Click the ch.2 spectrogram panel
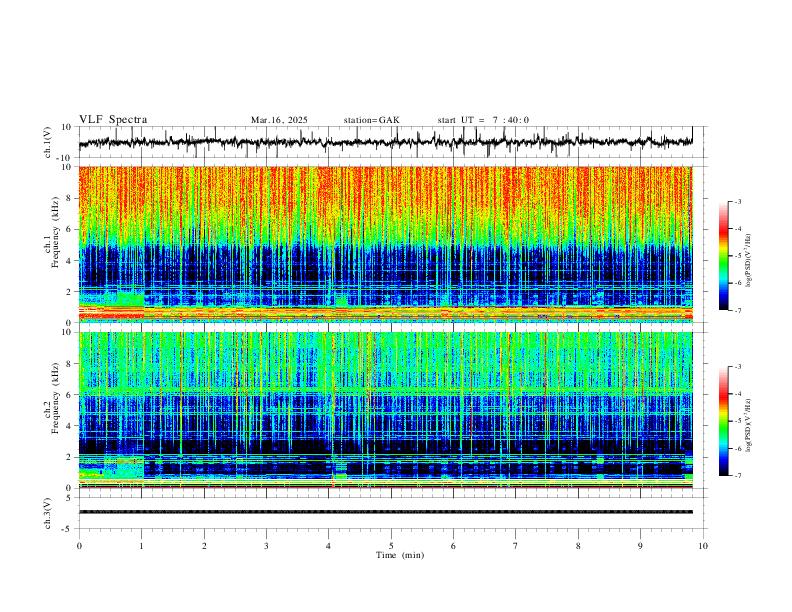 tap(385, 410)
